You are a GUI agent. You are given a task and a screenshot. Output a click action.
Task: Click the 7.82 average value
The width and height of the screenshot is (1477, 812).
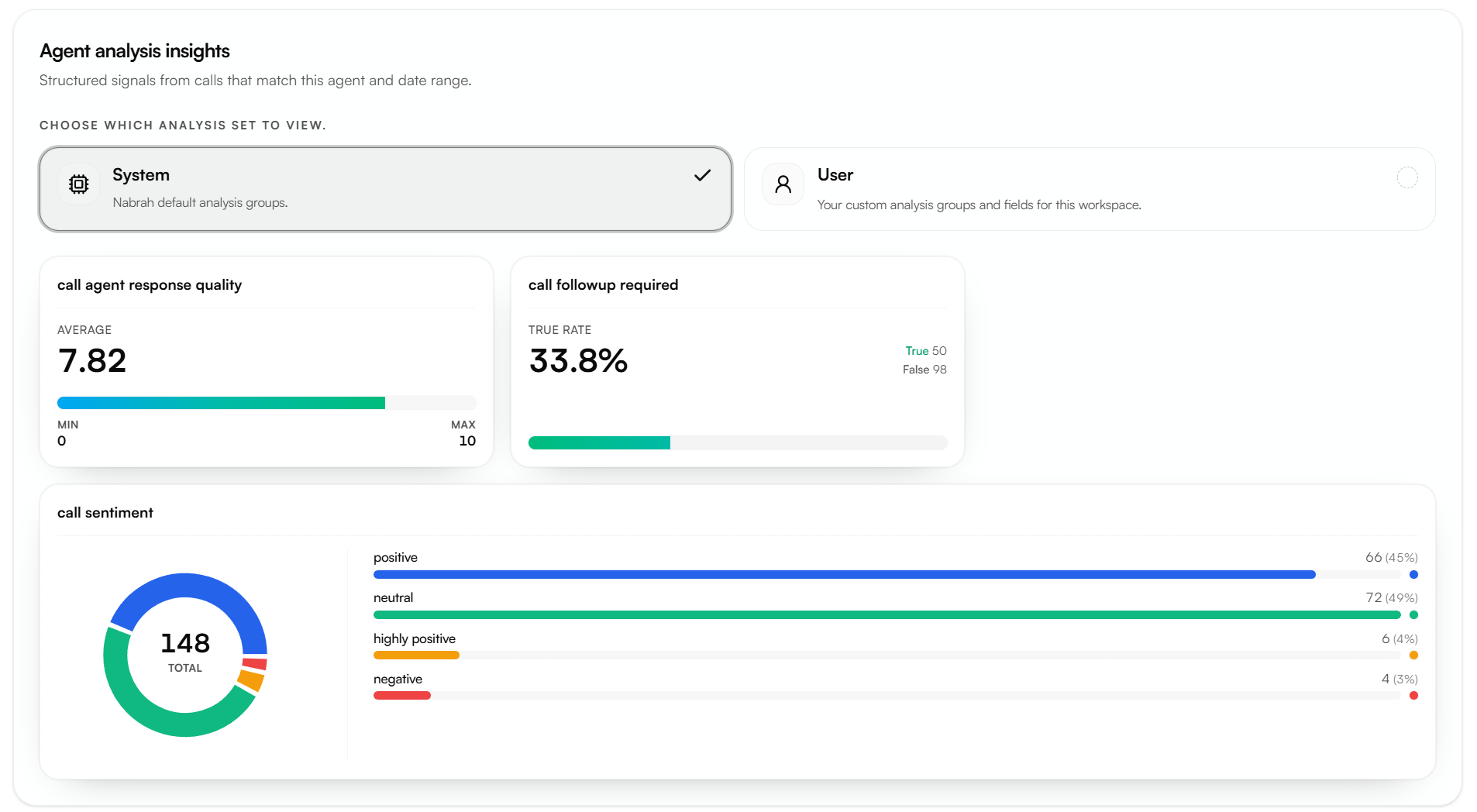92,361
